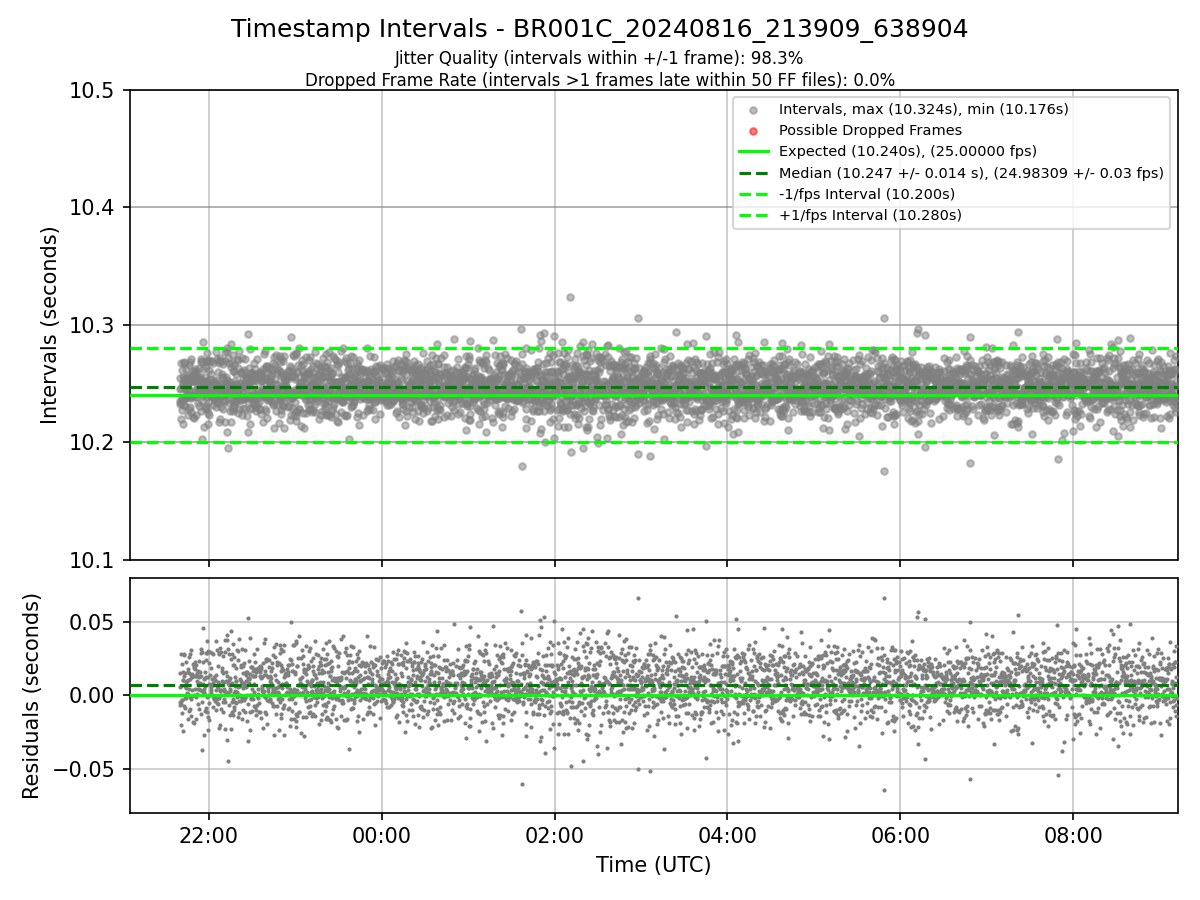Viewport: 1200px width, 900px height.
Task: Click the '06:00' time tick label
Action: 900,835
